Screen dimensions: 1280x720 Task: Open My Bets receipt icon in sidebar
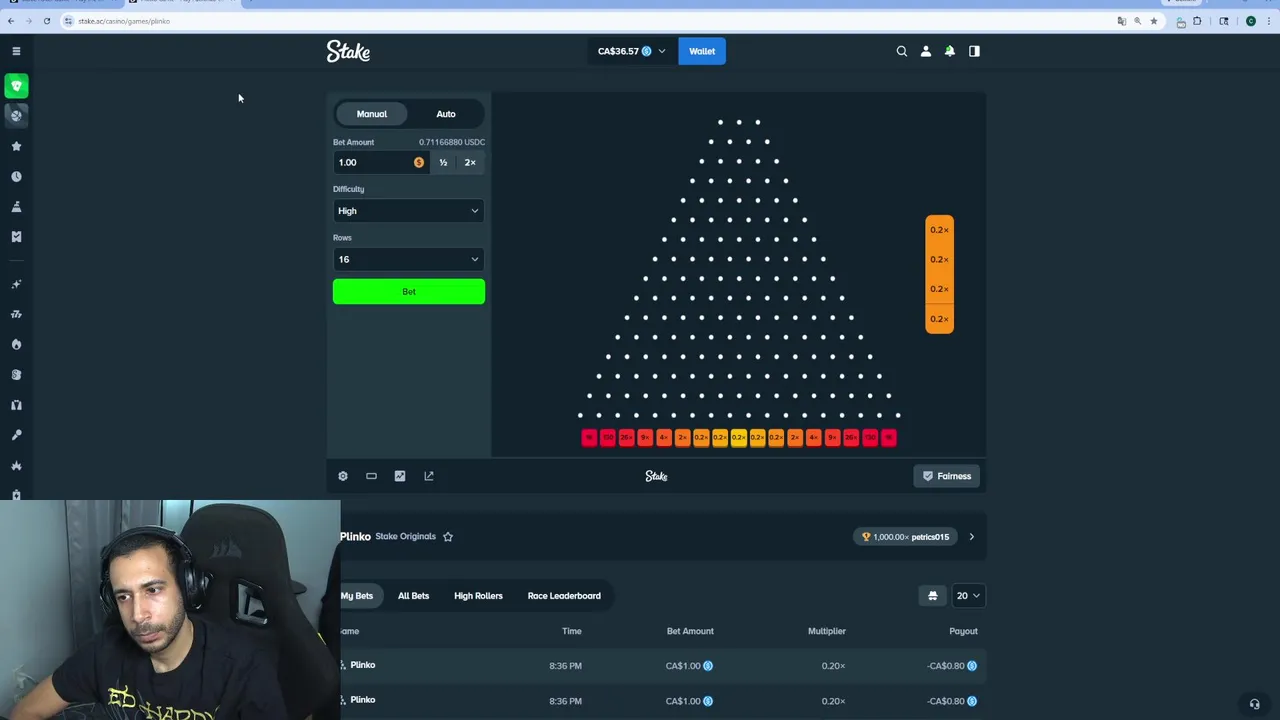tap(16, 237)
